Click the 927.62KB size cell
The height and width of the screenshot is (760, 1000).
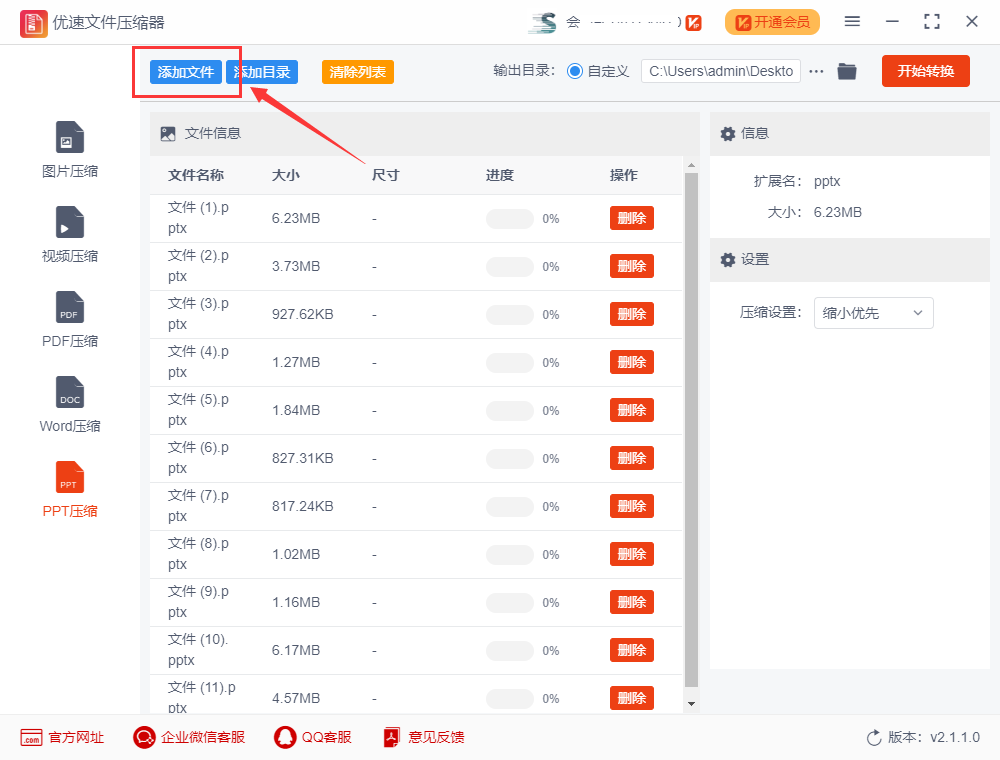(x=302, y=314)
